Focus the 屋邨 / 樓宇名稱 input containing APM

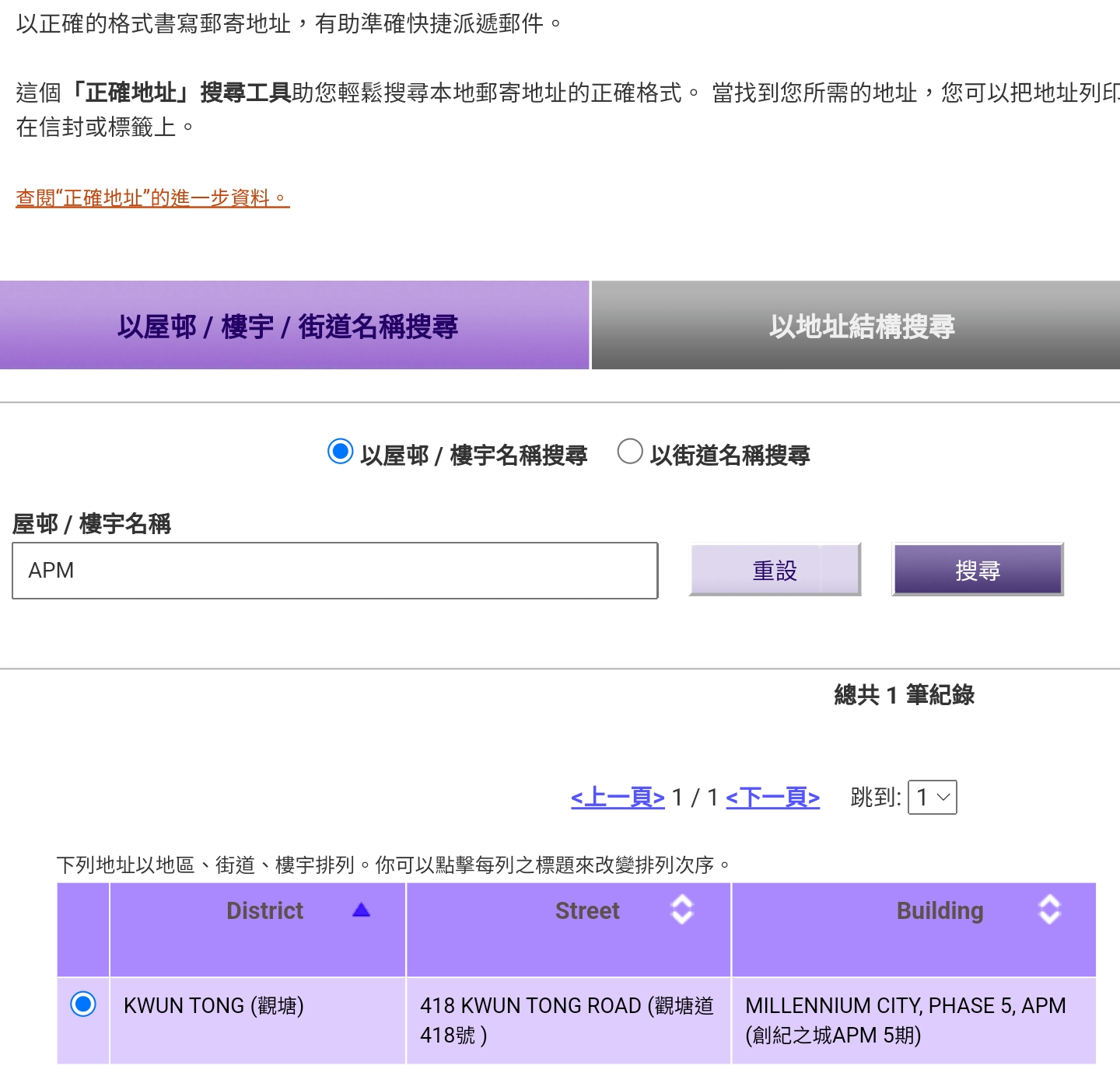pyautogui.click(x=335, y=571)
